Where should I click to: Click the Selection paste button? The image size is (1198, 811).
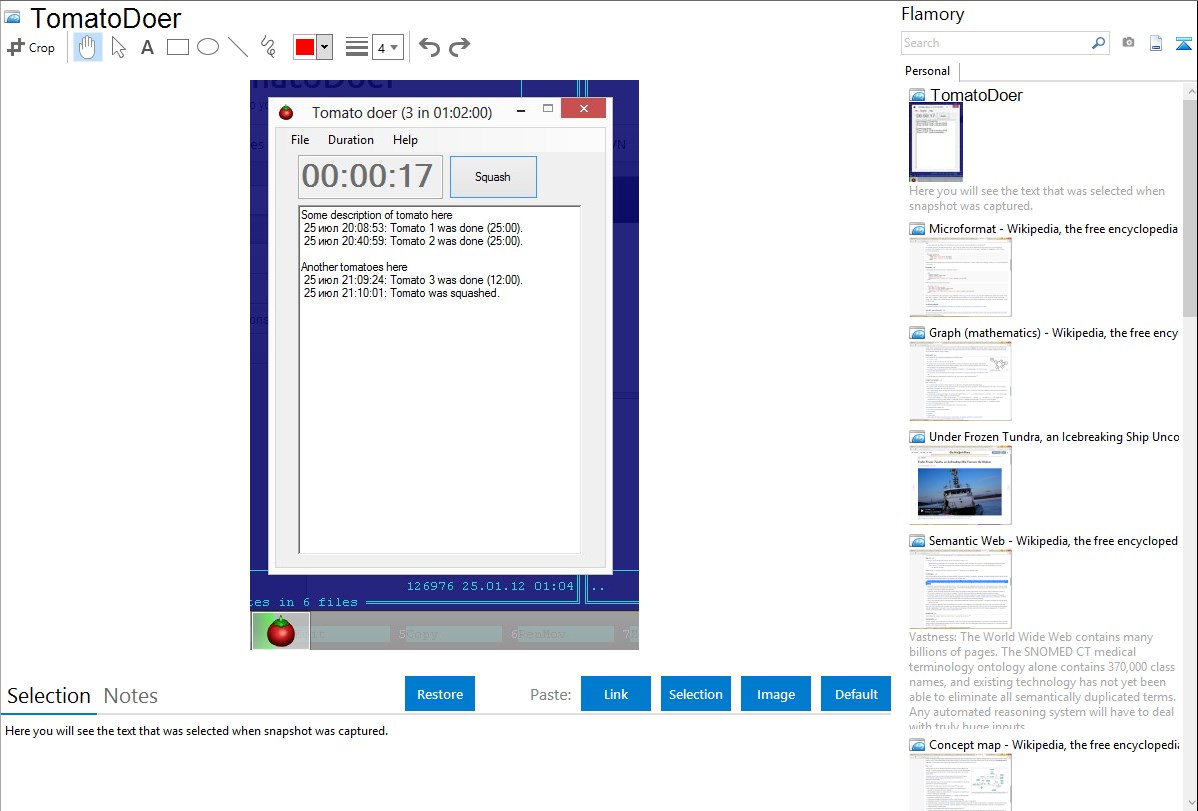(695, 694)
